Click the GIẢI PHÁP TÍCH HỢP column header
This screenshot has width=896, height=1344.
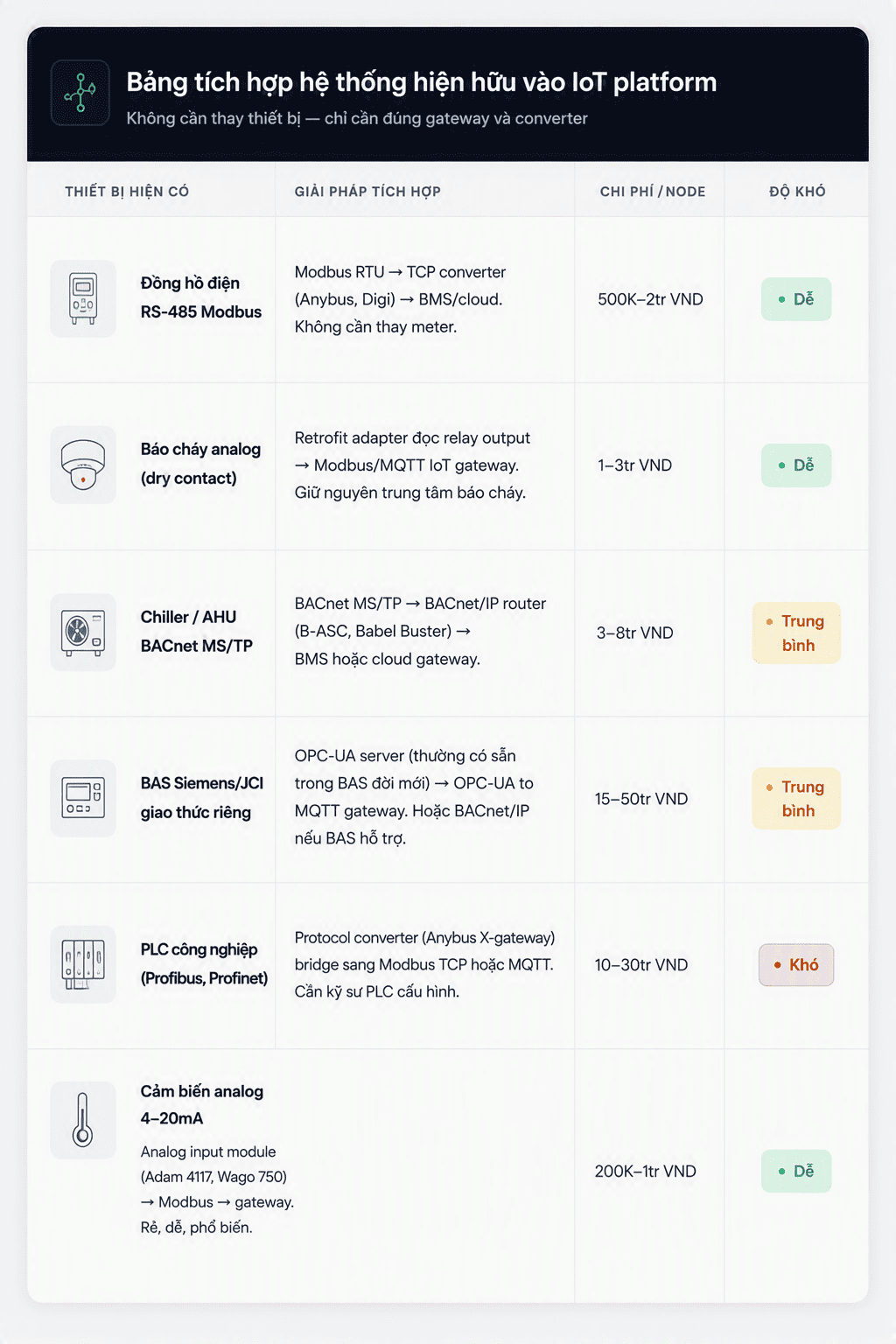pos(367,192)
